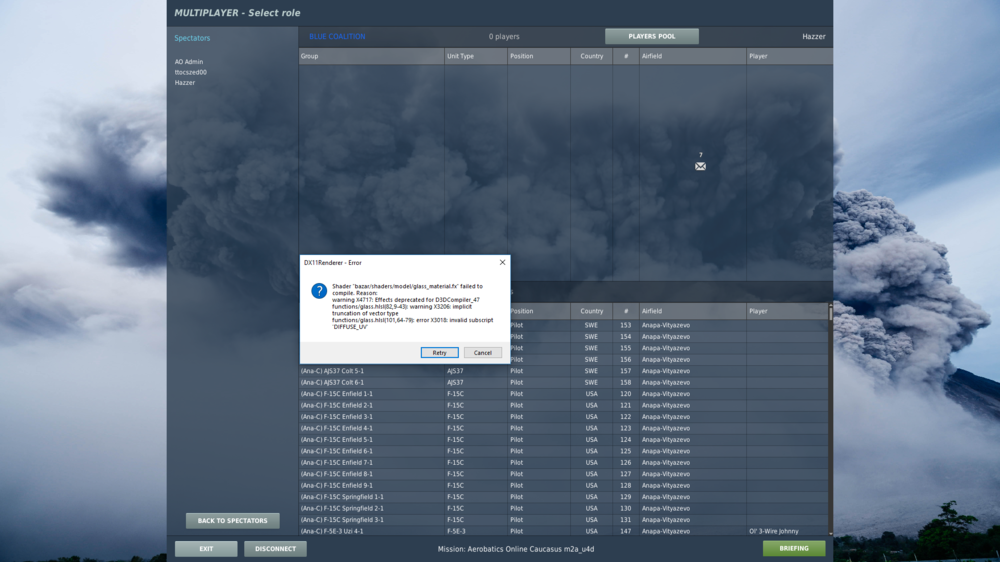Click the 0 players count label

tap(504, 36)
